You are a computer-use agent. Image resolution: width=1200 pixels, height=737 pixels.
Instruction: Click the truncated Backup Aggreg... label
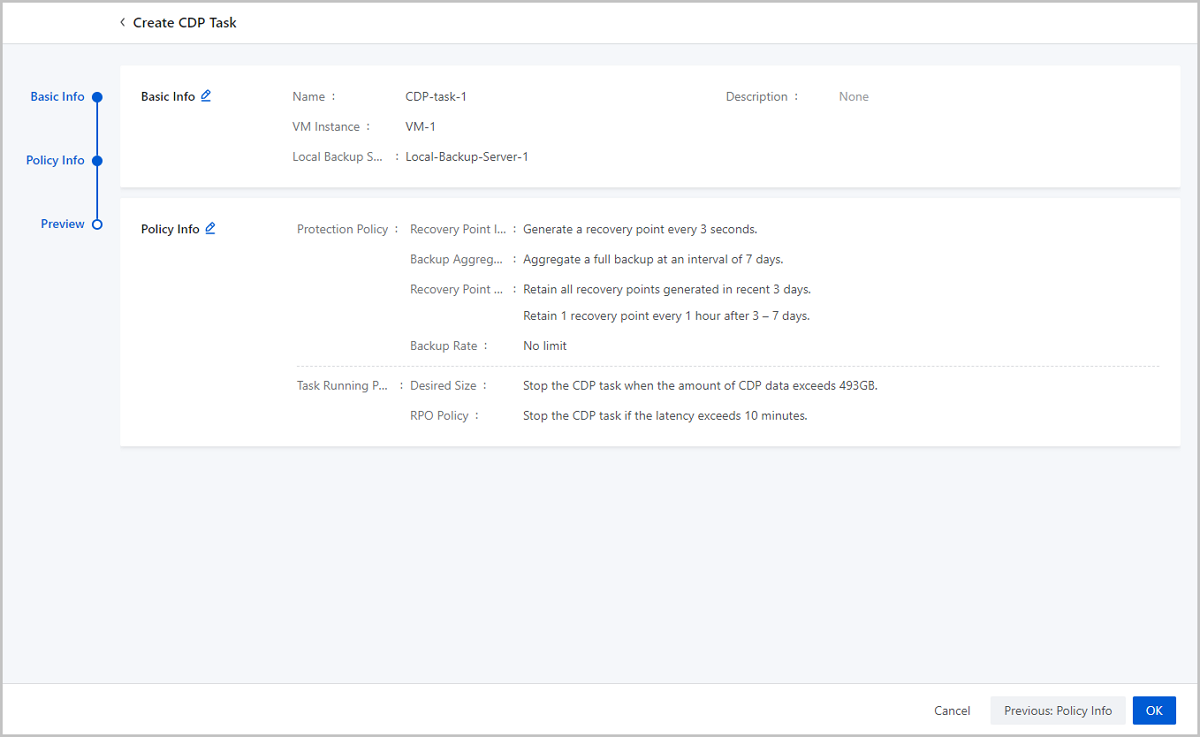click(455, 259)
